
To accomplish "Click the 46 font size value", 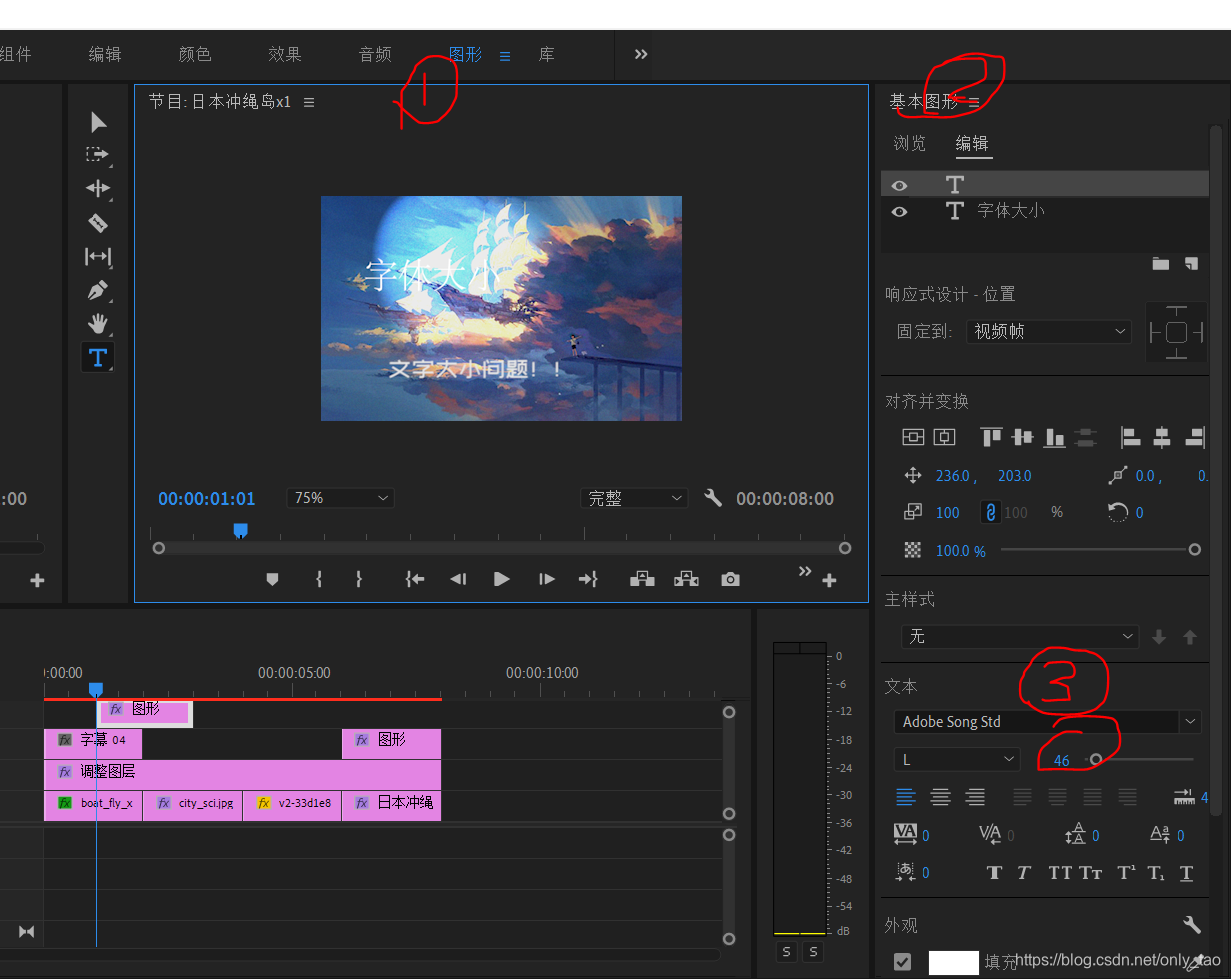I will click(x=1062, y=761).
